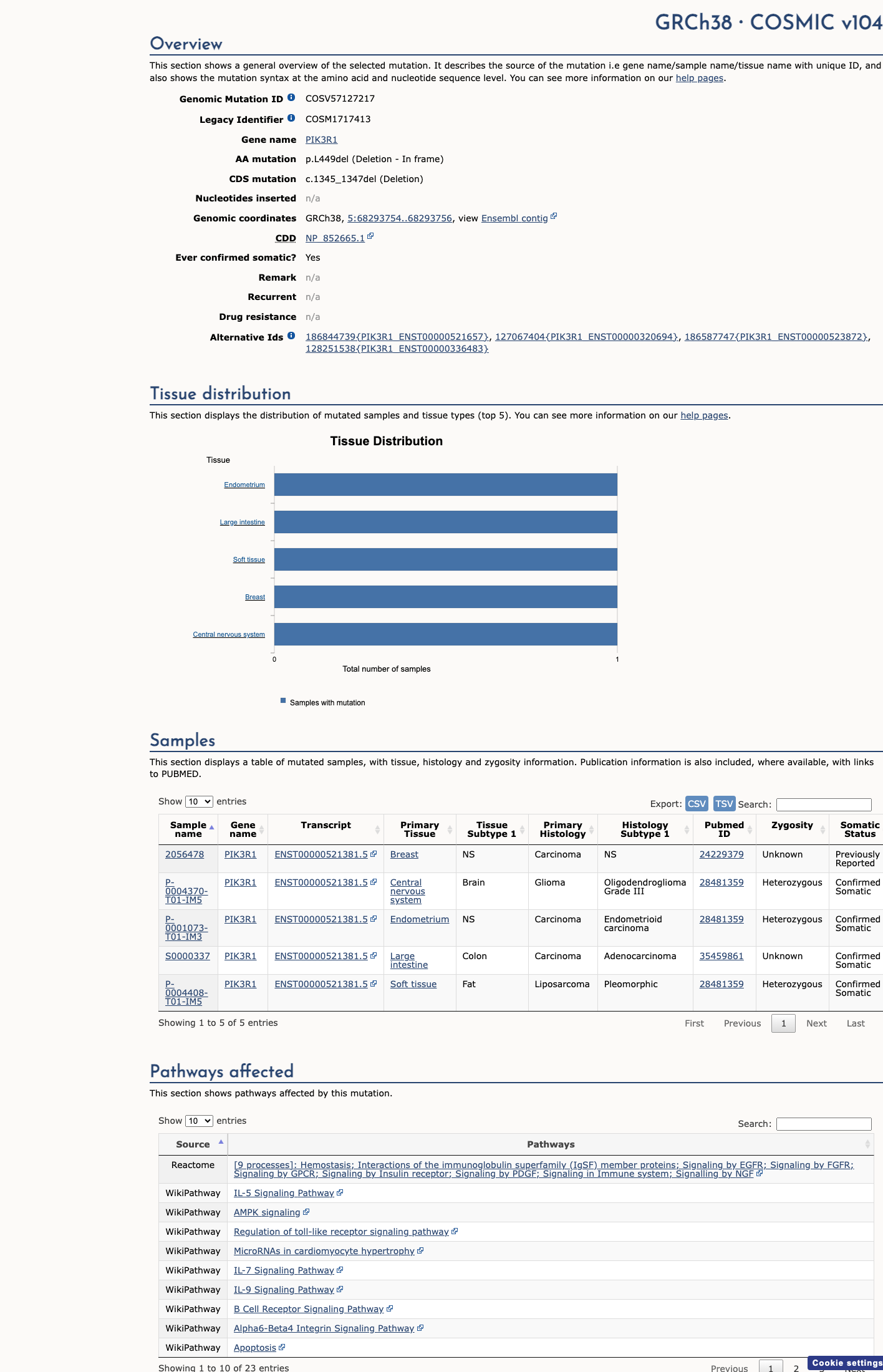Focus the Samples table Search field

pos(824,804)
